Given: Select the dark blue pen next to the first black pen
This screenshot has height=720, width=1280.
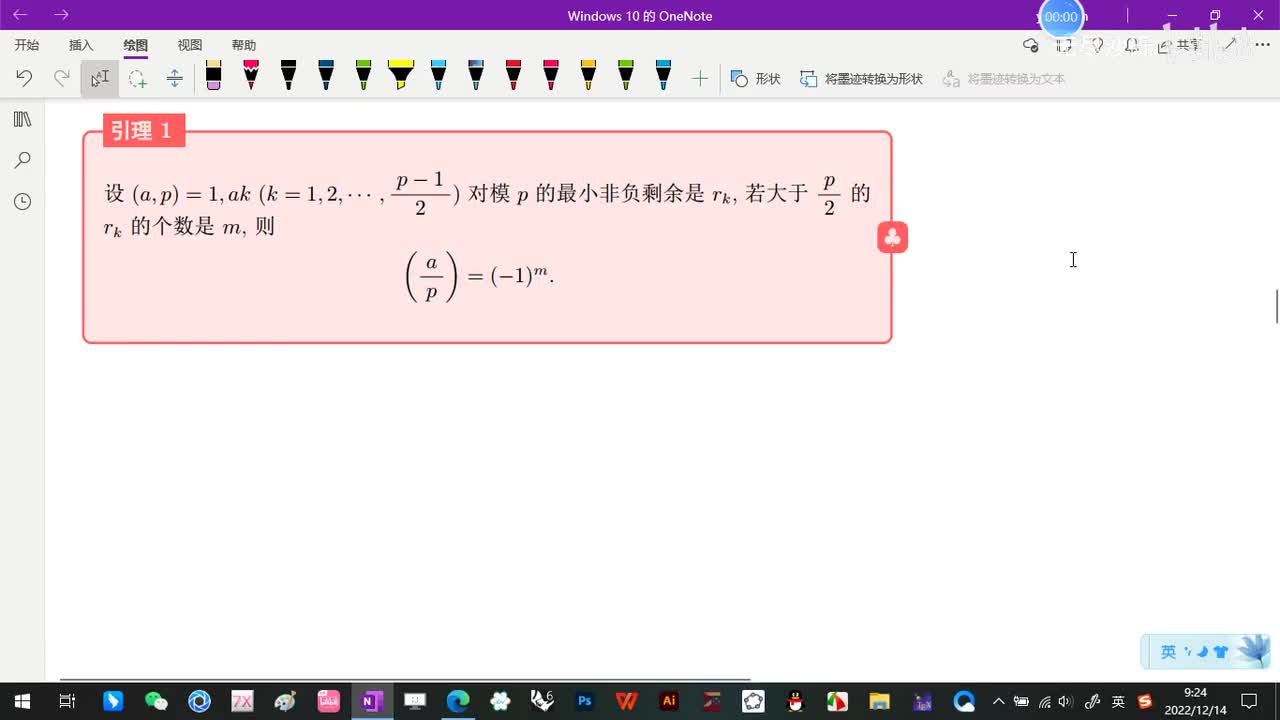Looking at the screenshot, I should 326,76.
